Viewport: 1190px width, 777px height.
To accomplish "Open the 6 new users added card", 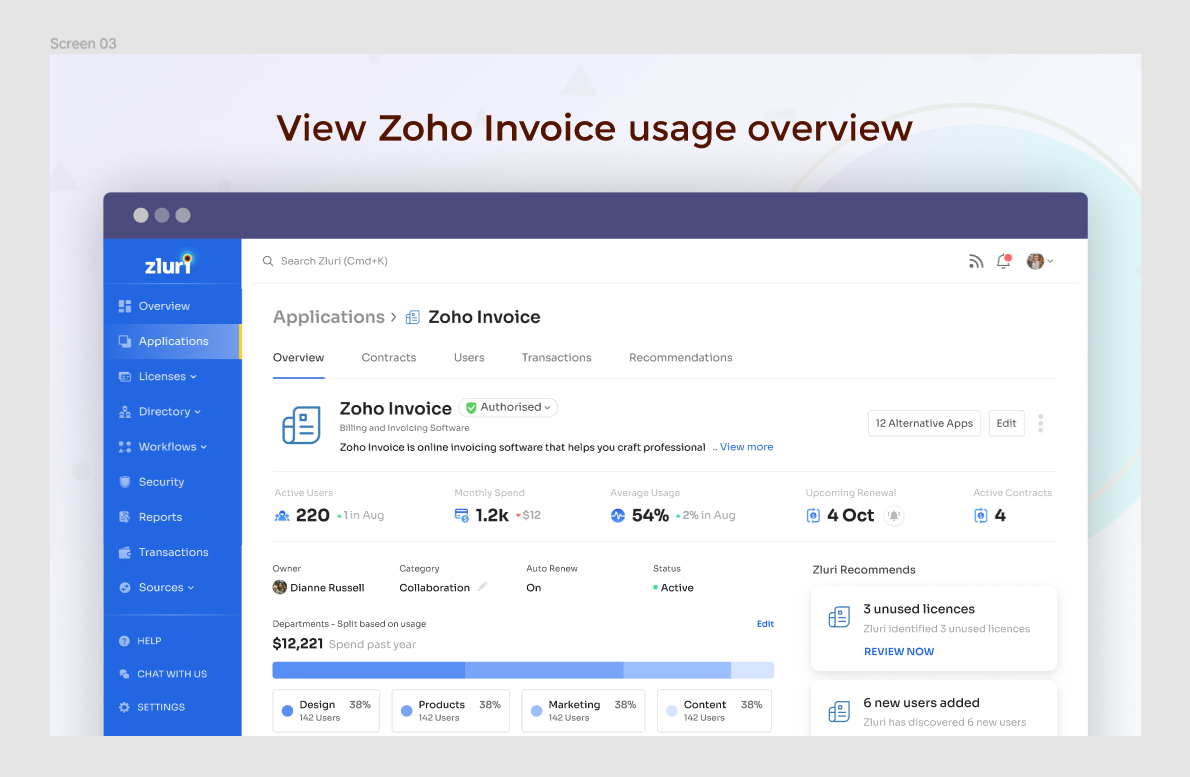I will [933, 709].
